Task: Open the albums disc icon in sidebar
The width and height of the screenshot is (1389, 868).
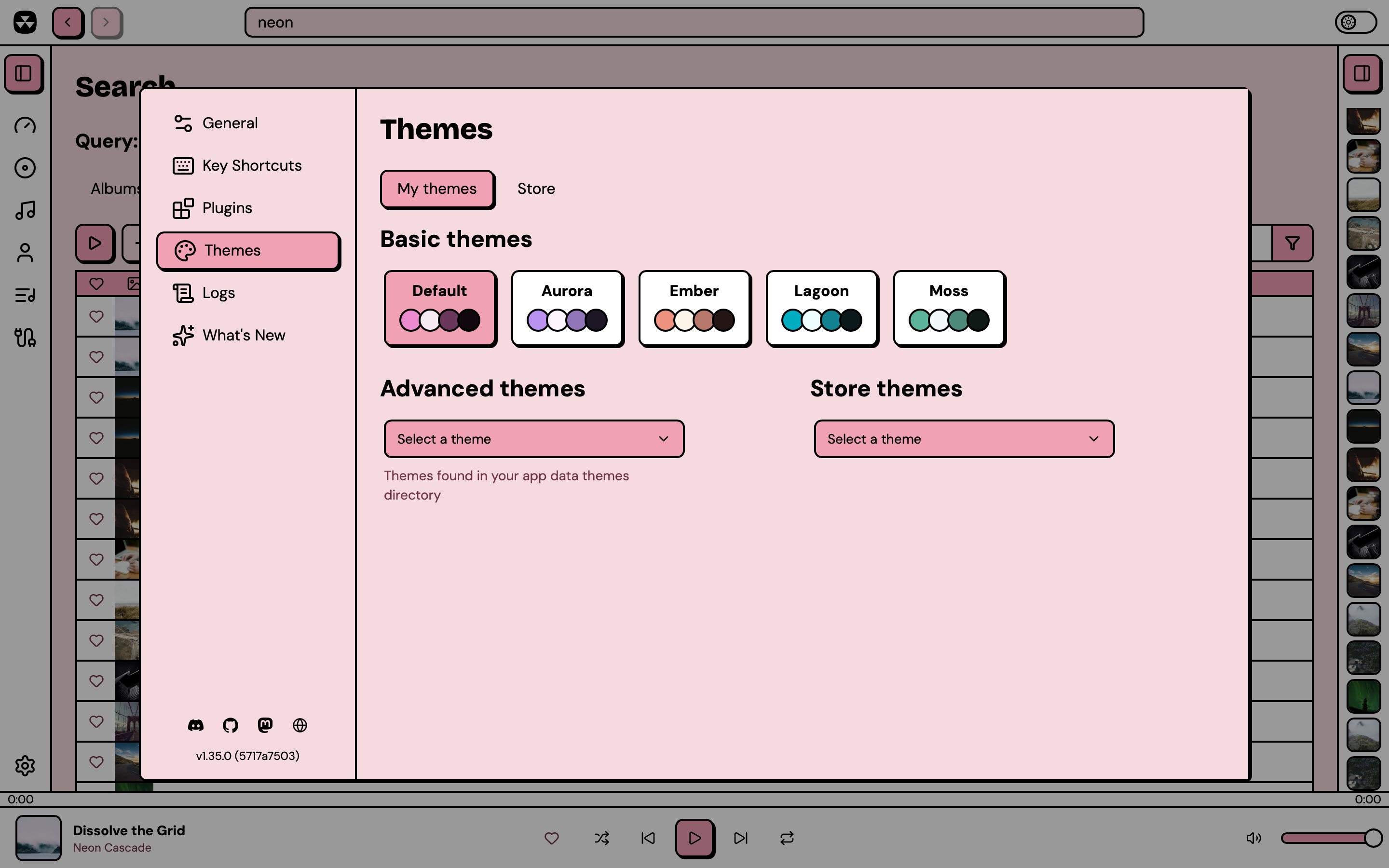Action: (x=25, y=168)
